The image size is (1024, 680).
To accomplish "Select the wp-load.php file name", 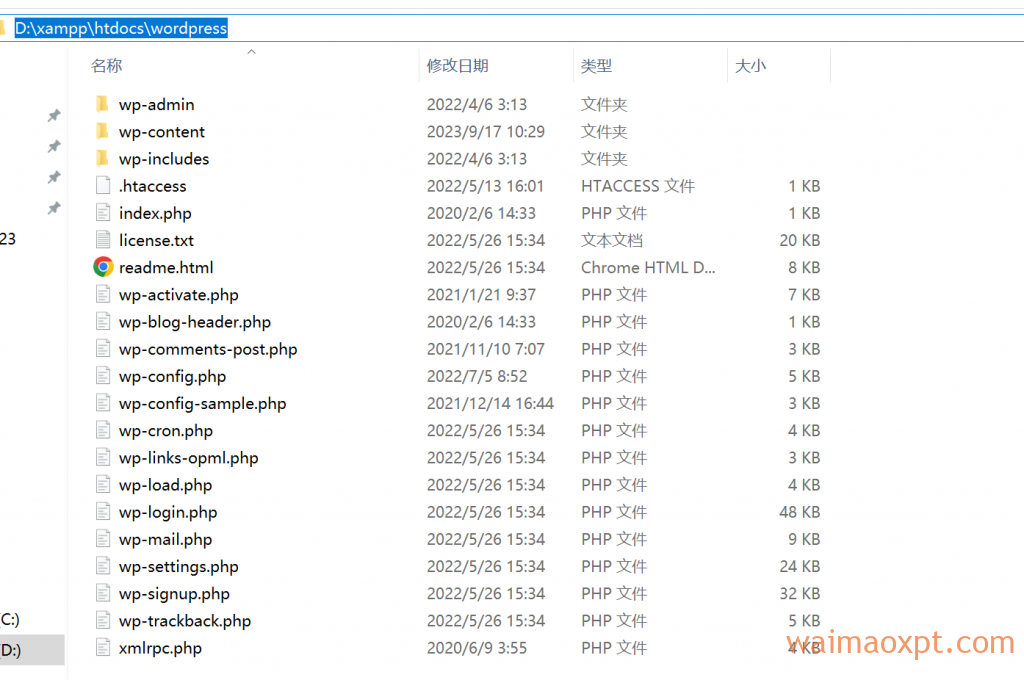I will (166, 485).
